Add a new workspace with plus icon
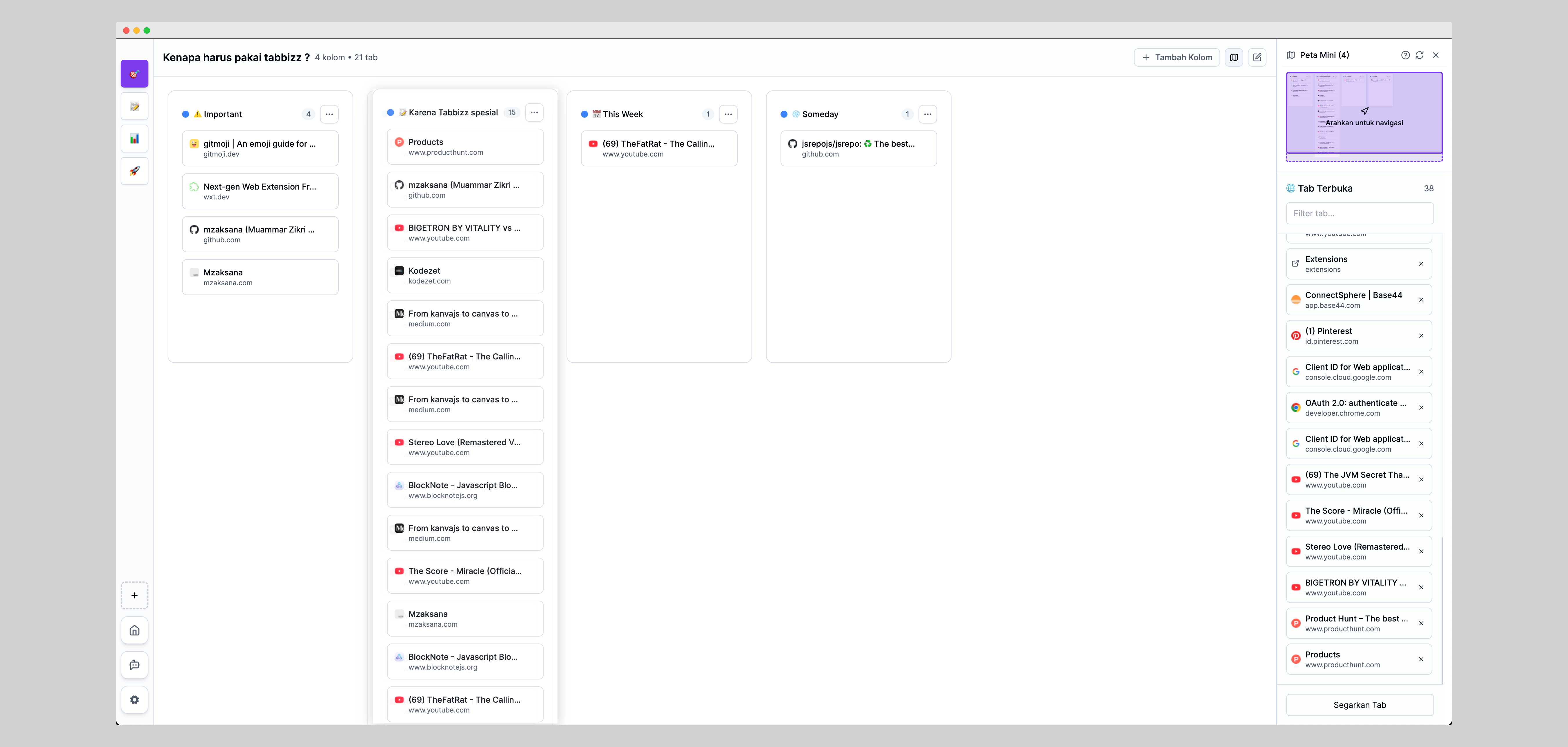This screenshot has width=1568, height=747. [x=135, y=595]
